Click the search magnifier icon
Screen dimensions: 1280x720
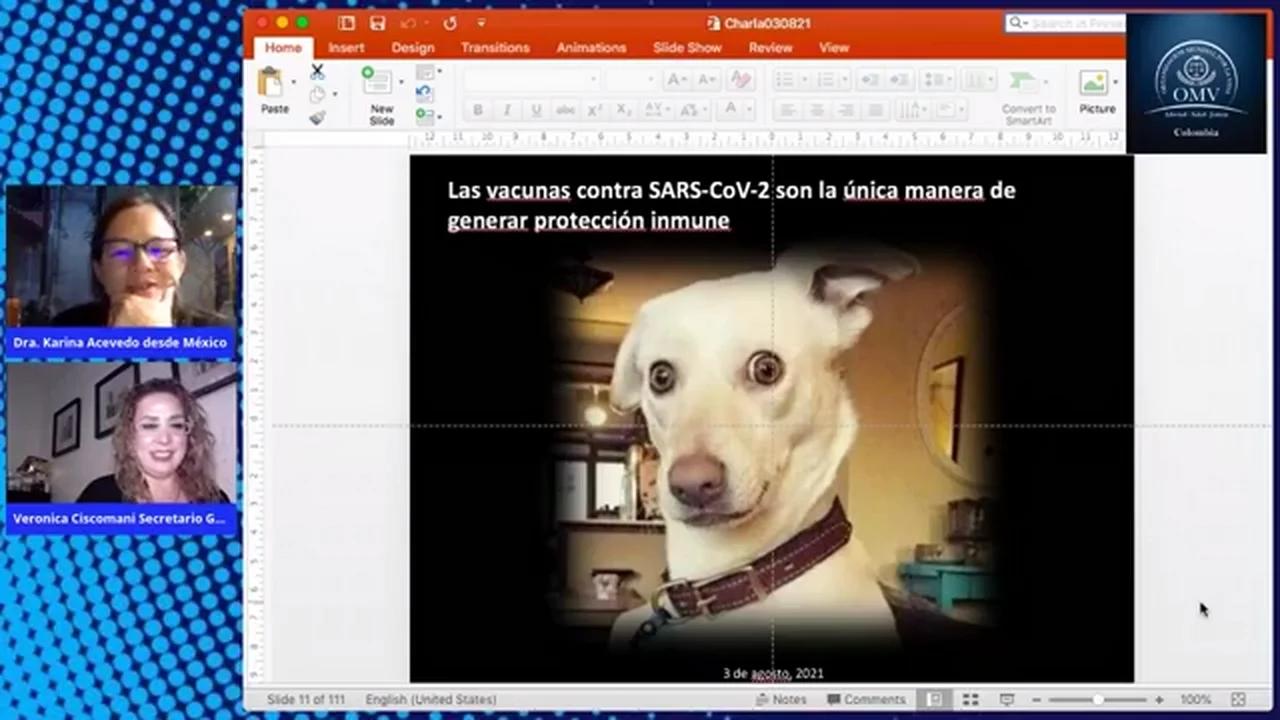click(1016, 22)
